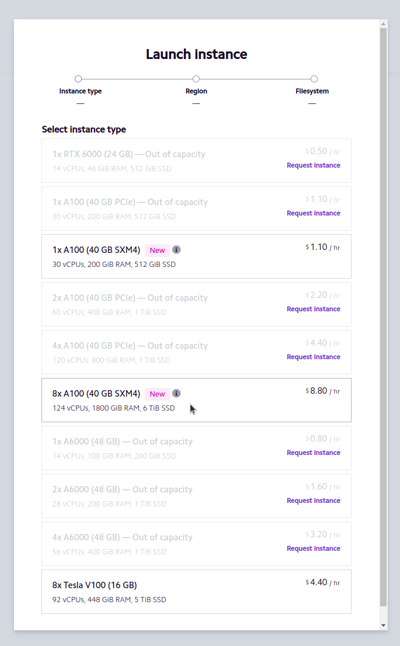This screenshot has height=646, width=400.
Task: Click the Region step label
Action: [x=196, y=91]
